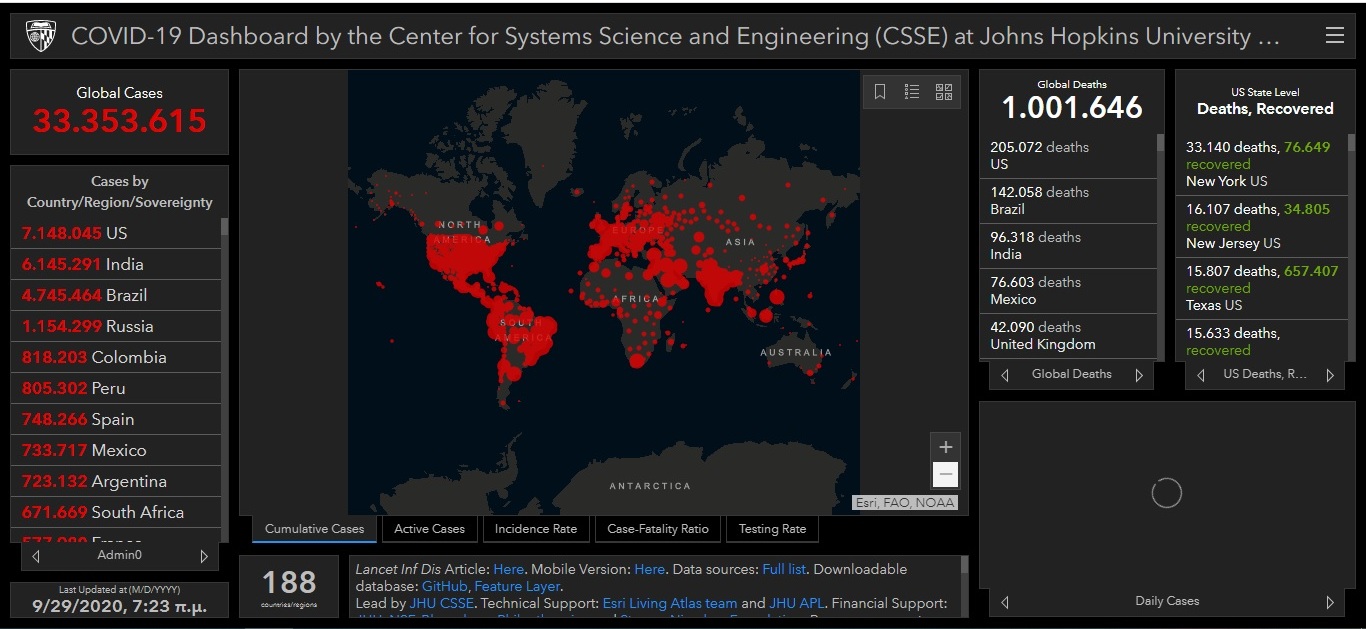Image resolution: width=1366 pixels, height=629 pixels.
Task: Switch to the Incidence Rate tab
Action: [536, 529]
